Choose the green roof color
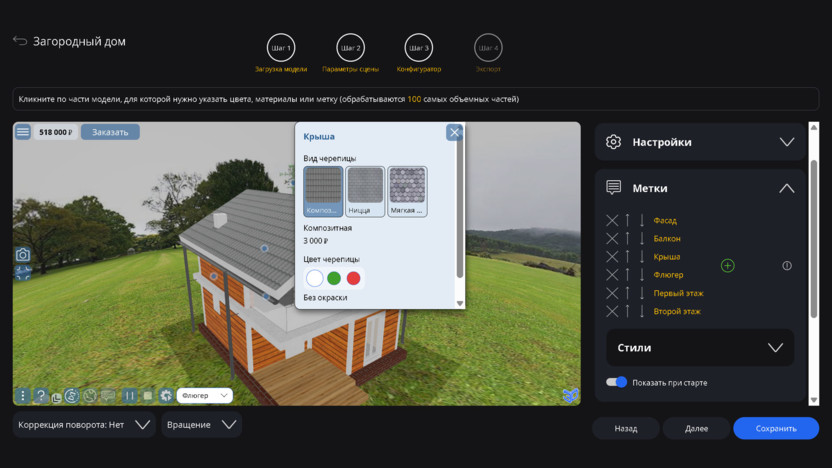 pos(334,278)
